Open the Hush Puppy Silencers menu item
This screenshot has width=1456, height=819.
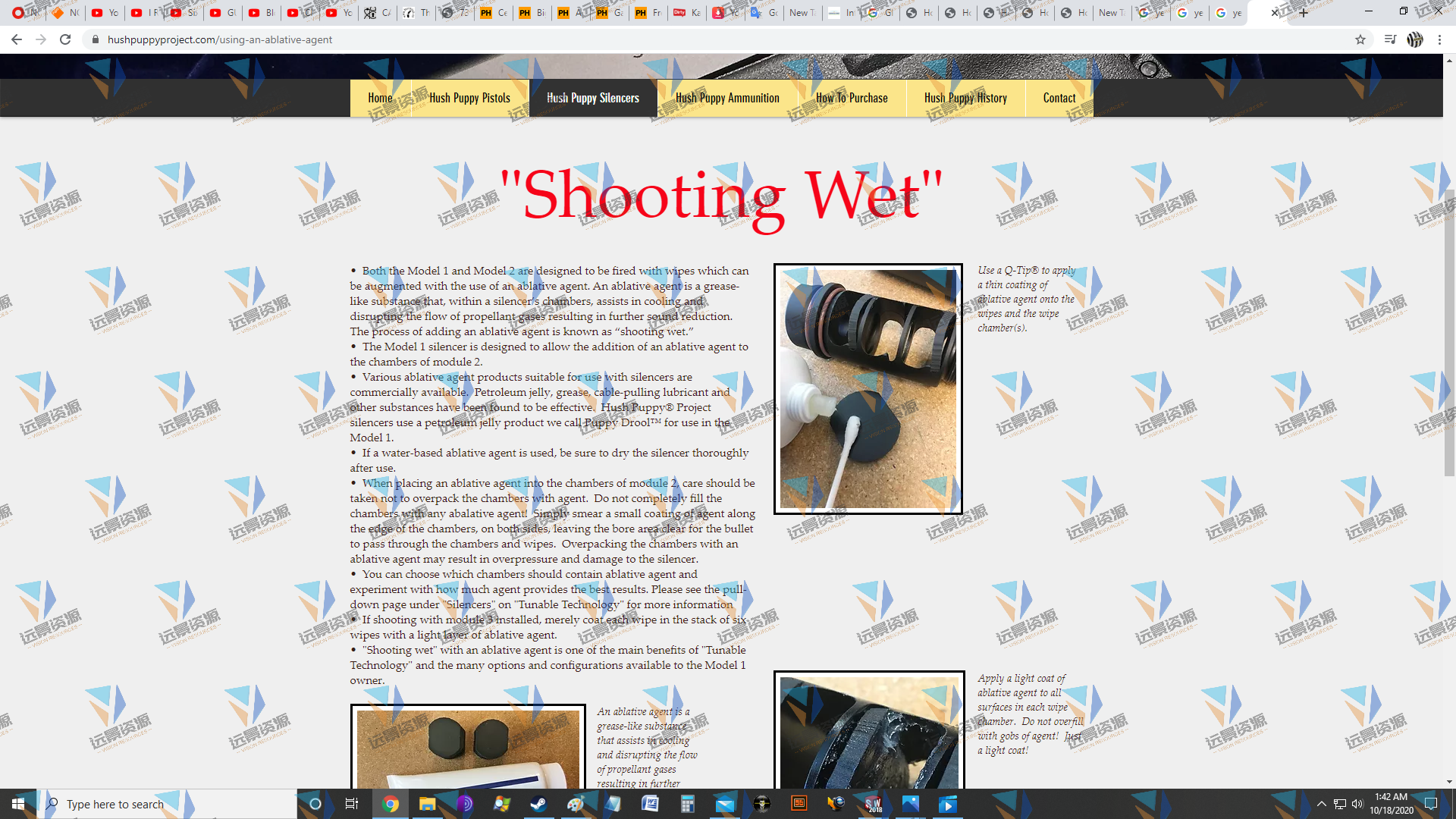592,98
